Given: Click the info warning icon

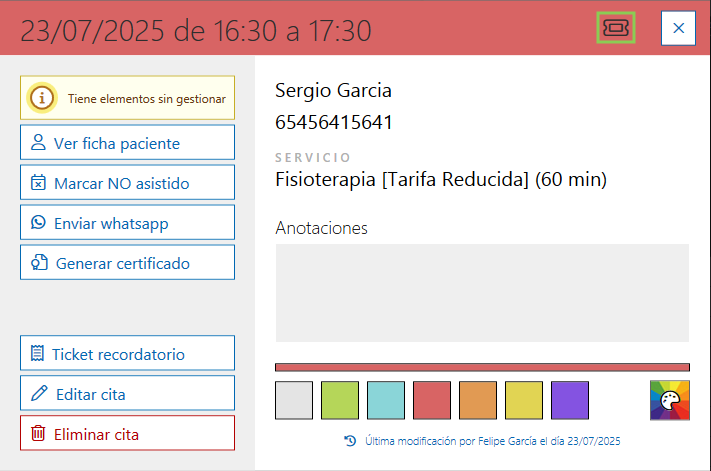Looking at the screenshot, I should click(x=42, y=98).
